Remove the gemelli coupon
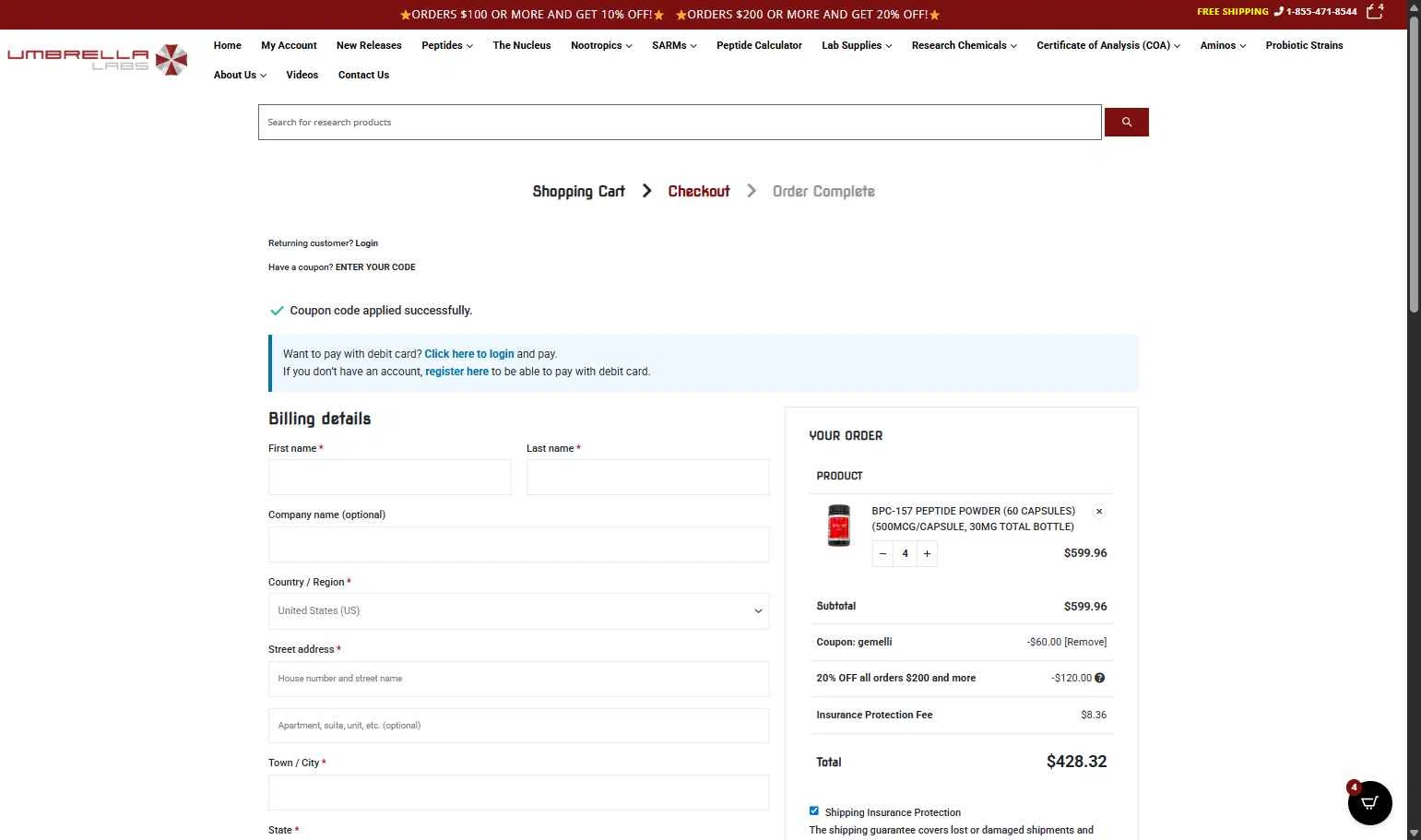Viewport: 1421px width, 840px height. point(1085,642)
